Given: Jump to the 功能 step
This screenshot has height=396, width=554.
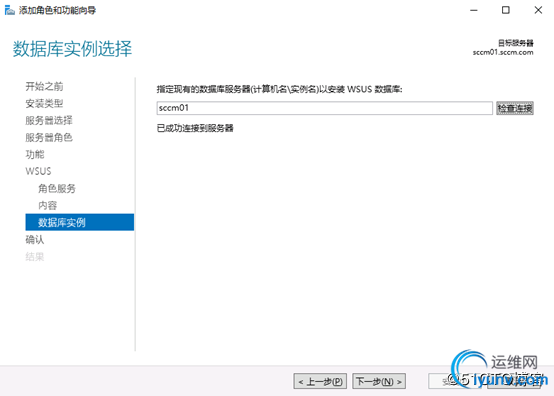Looking at the screenshot, I should pos(35,154).
